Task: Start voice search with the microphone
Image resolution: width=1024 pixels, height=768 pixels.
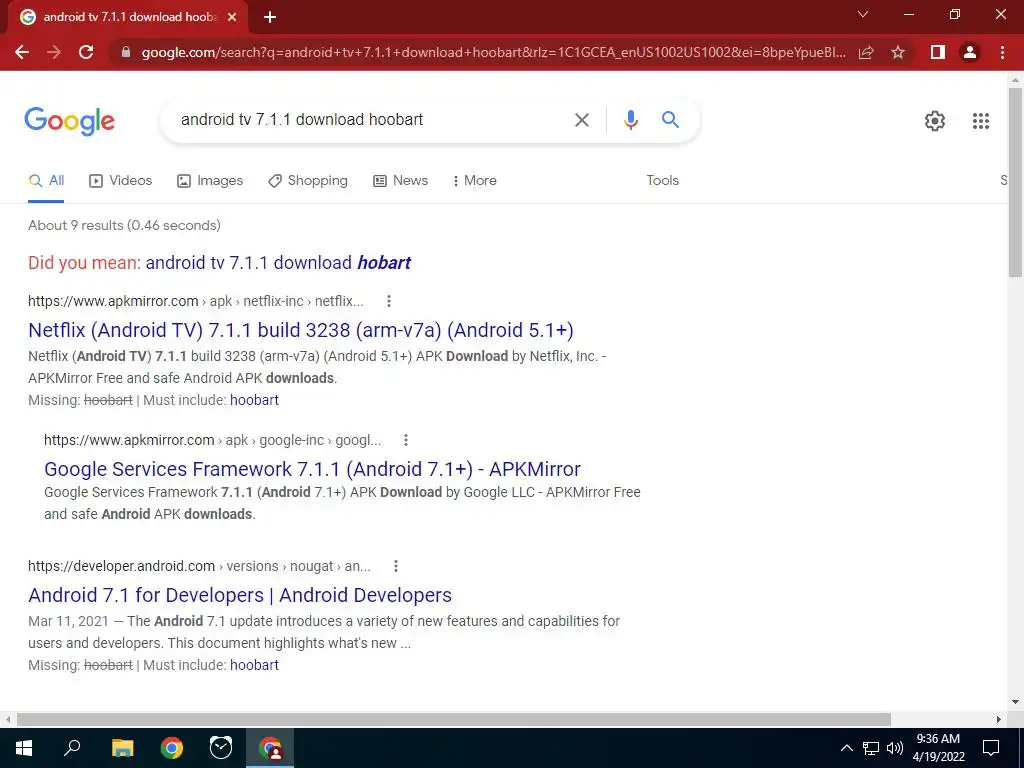Action: (630, 120)
